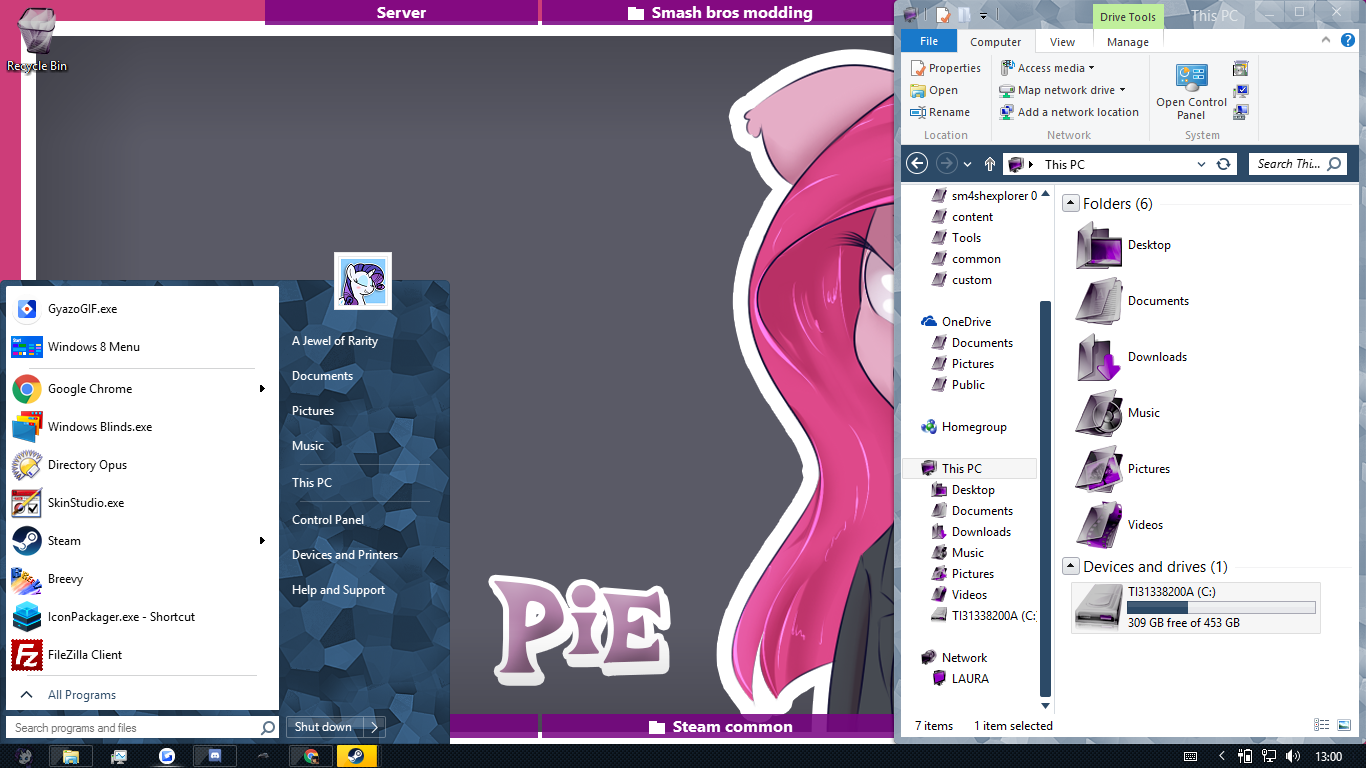Image resolution: width=1366 pixels, height=768 pixels.
Task: Click the volume tray icon
Action: [1293, 756]
